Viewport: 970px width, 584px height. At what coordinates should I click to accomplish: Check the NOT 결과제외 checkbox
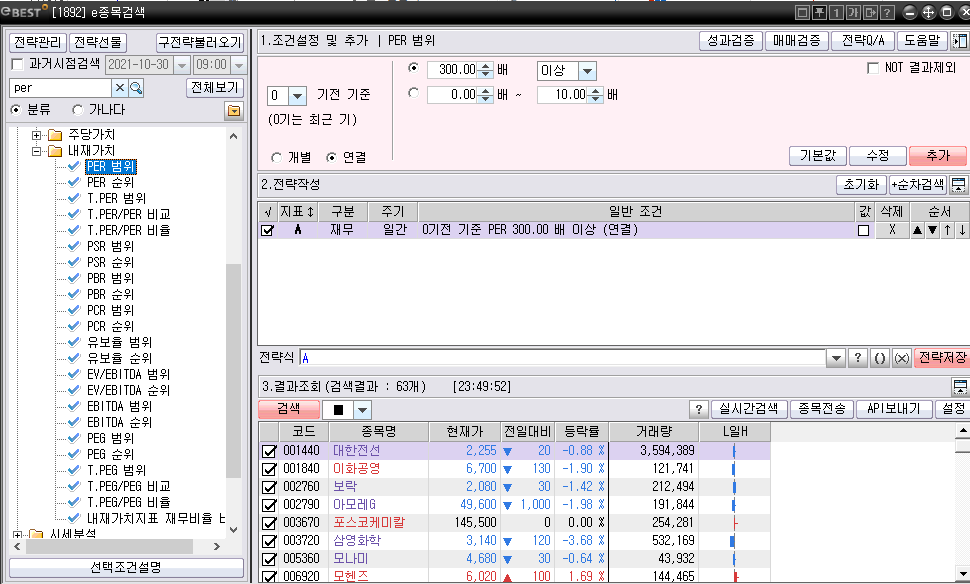point(873,68)
